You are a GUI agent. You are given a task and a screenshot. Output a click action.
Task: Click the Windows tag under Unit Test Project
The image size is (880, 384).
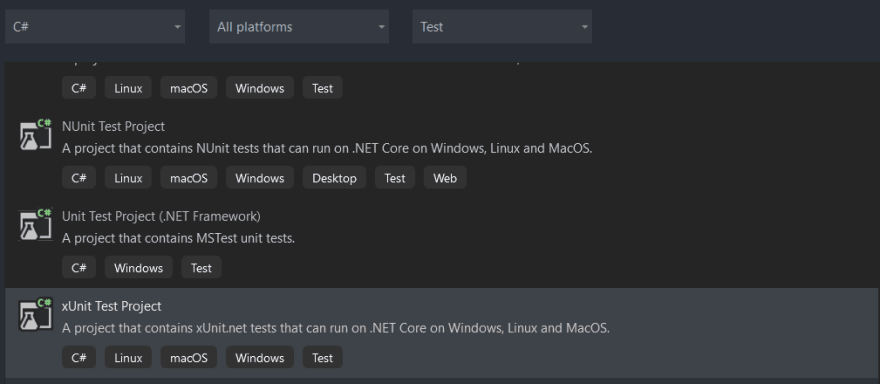[x=139, y=268]
